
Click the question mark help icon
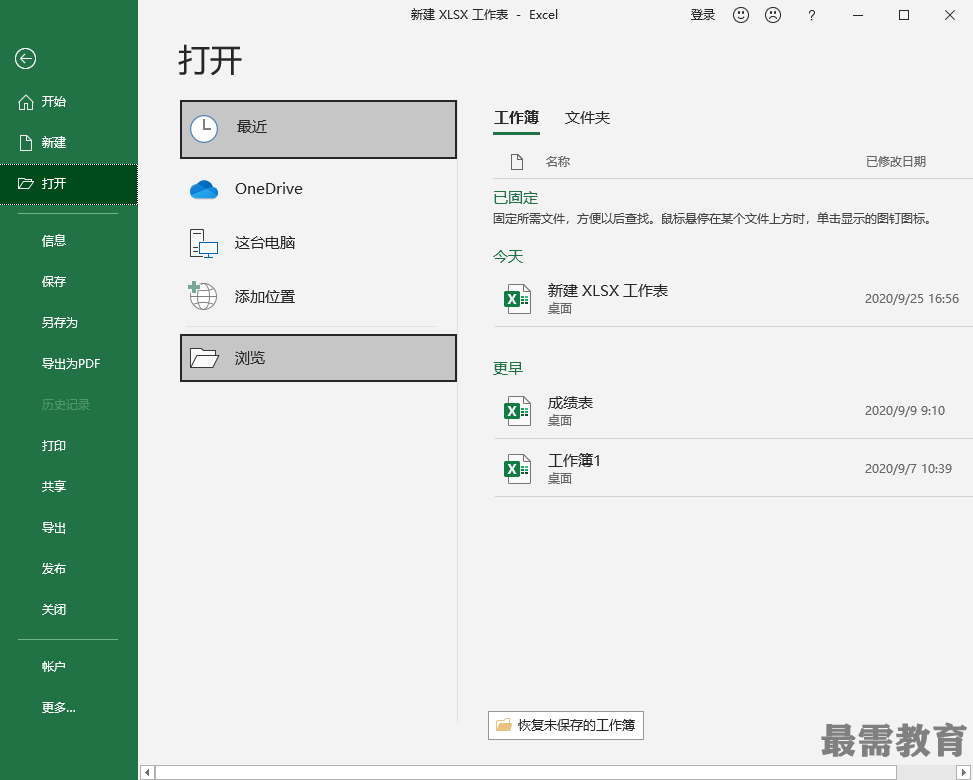pos(812,16)
